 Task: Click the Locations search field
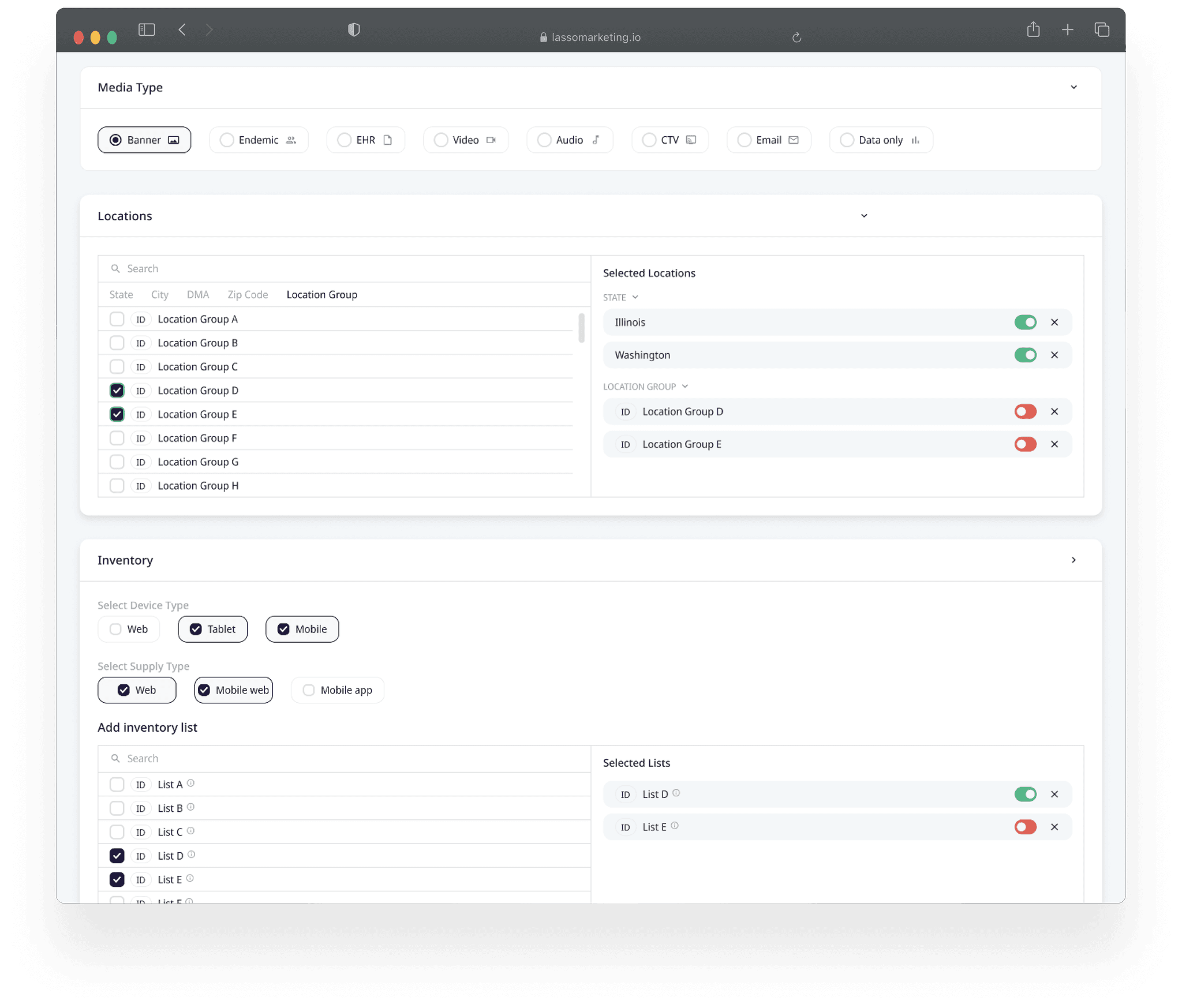click(x=345, y=269)
